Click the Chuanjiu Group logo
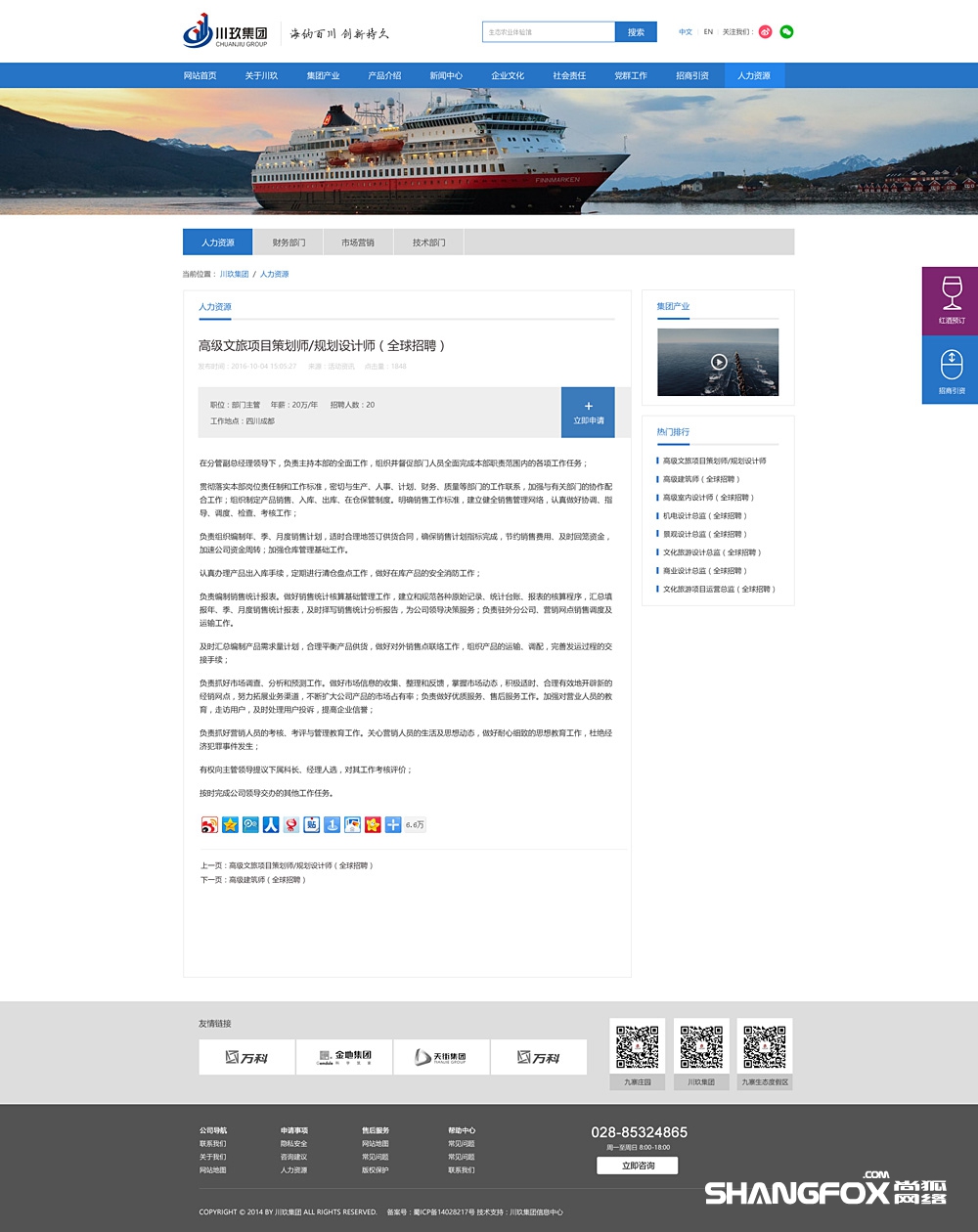Viewport: 978px width, 1232px height. [226, 31]
